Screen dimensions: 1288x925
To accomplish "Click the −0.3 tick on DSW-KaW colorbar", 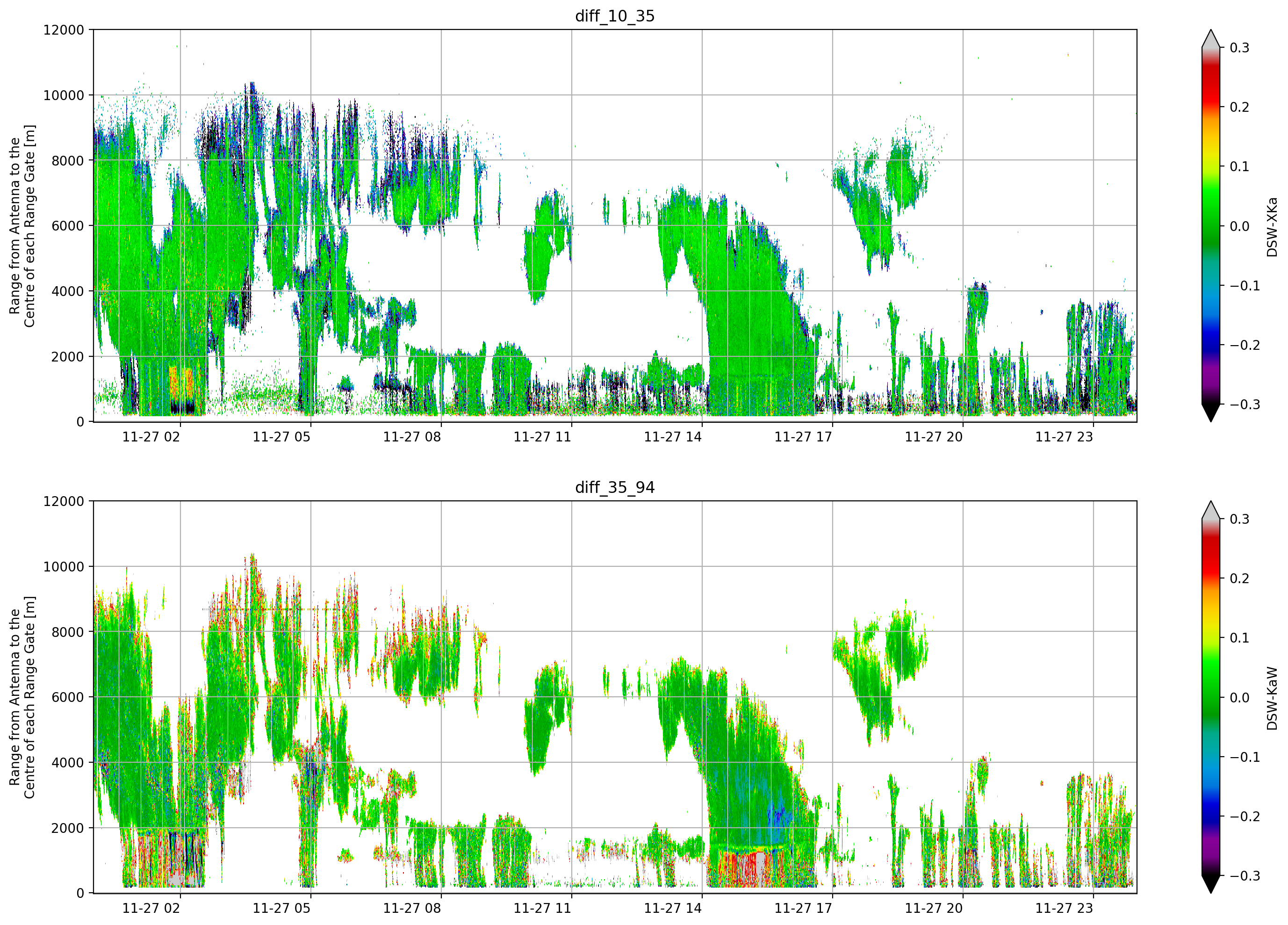I will (x=1245, y=876).
